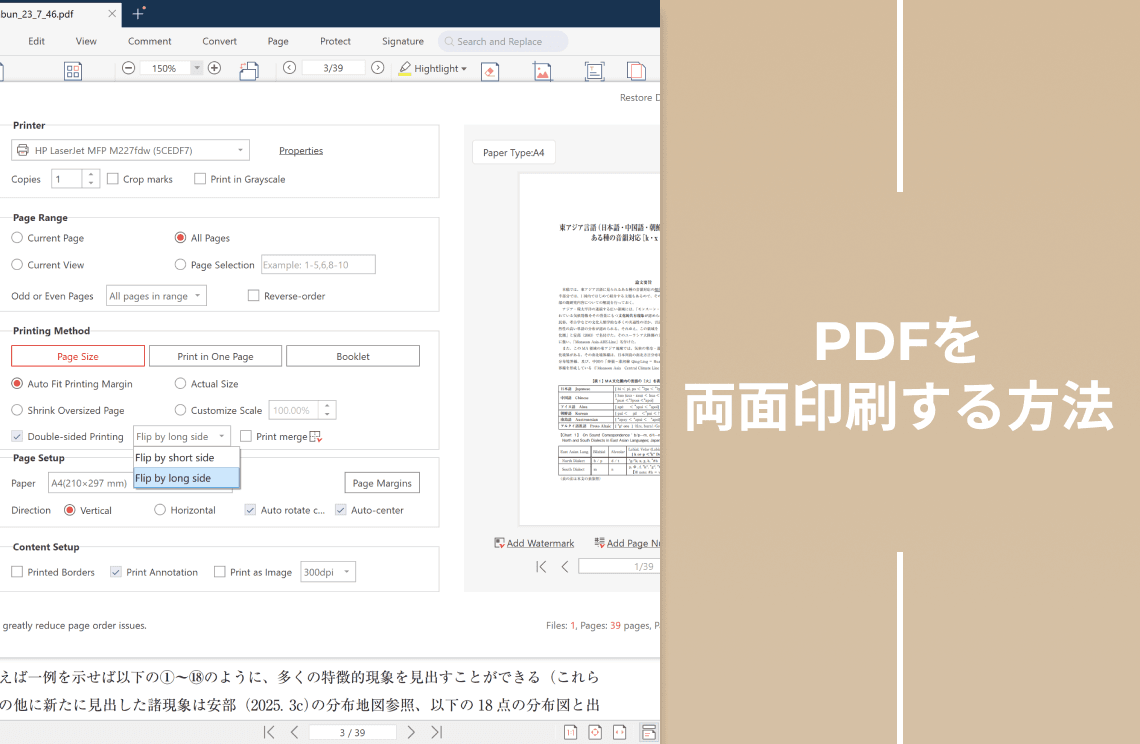Image resolution: width=1140 pixels, height=744 pixels.
Task: Jump to last page in bottom bar
Action: (436, 732)
